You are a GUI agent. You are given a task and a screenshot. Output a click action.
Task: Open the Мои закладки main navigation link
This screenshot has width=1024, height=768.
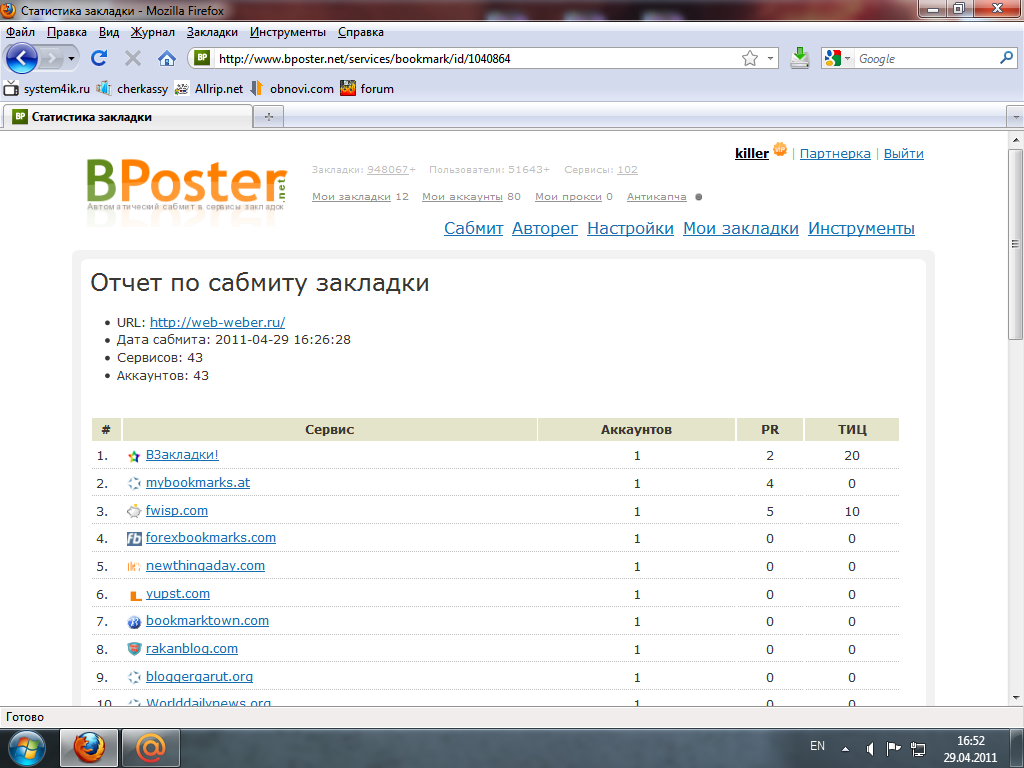click(x=741, y=228)
